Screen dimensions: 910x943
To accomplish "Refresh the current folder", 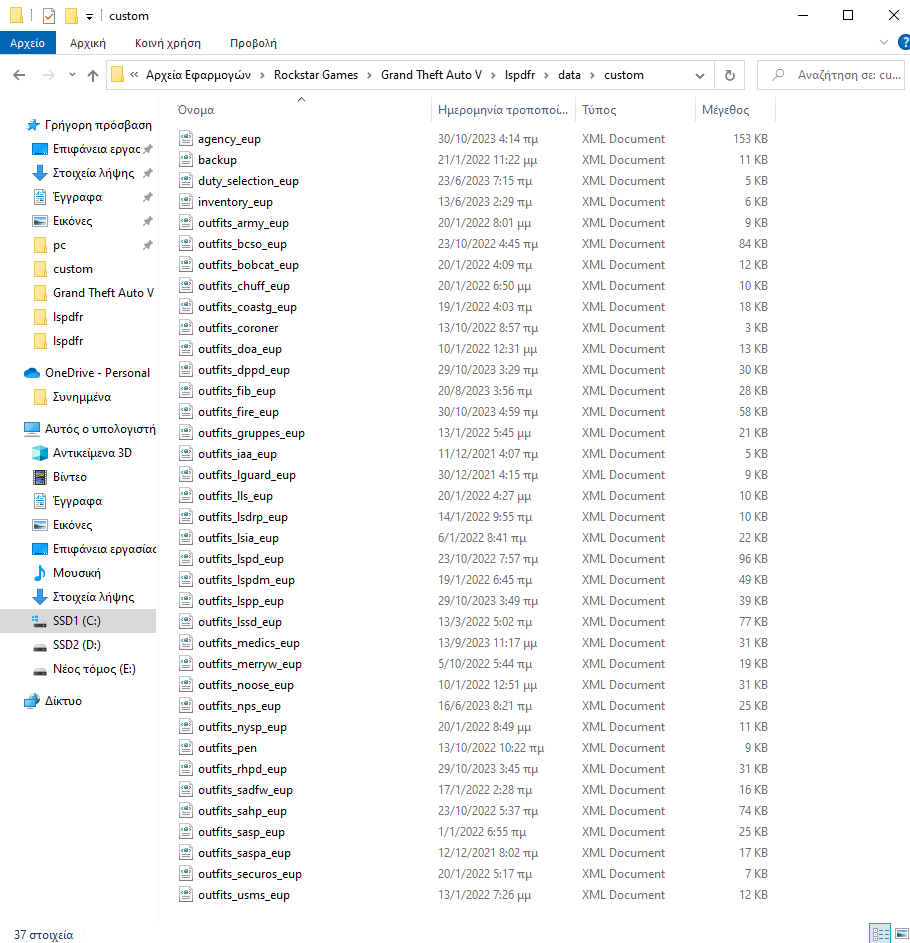I will (x=730, y=75).
